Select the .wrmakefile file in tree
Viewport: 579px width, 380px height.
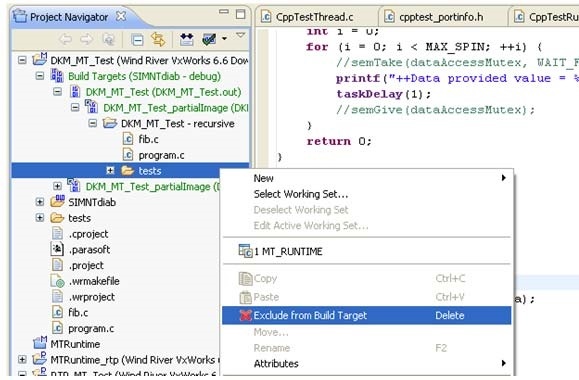tap(93, 281)
